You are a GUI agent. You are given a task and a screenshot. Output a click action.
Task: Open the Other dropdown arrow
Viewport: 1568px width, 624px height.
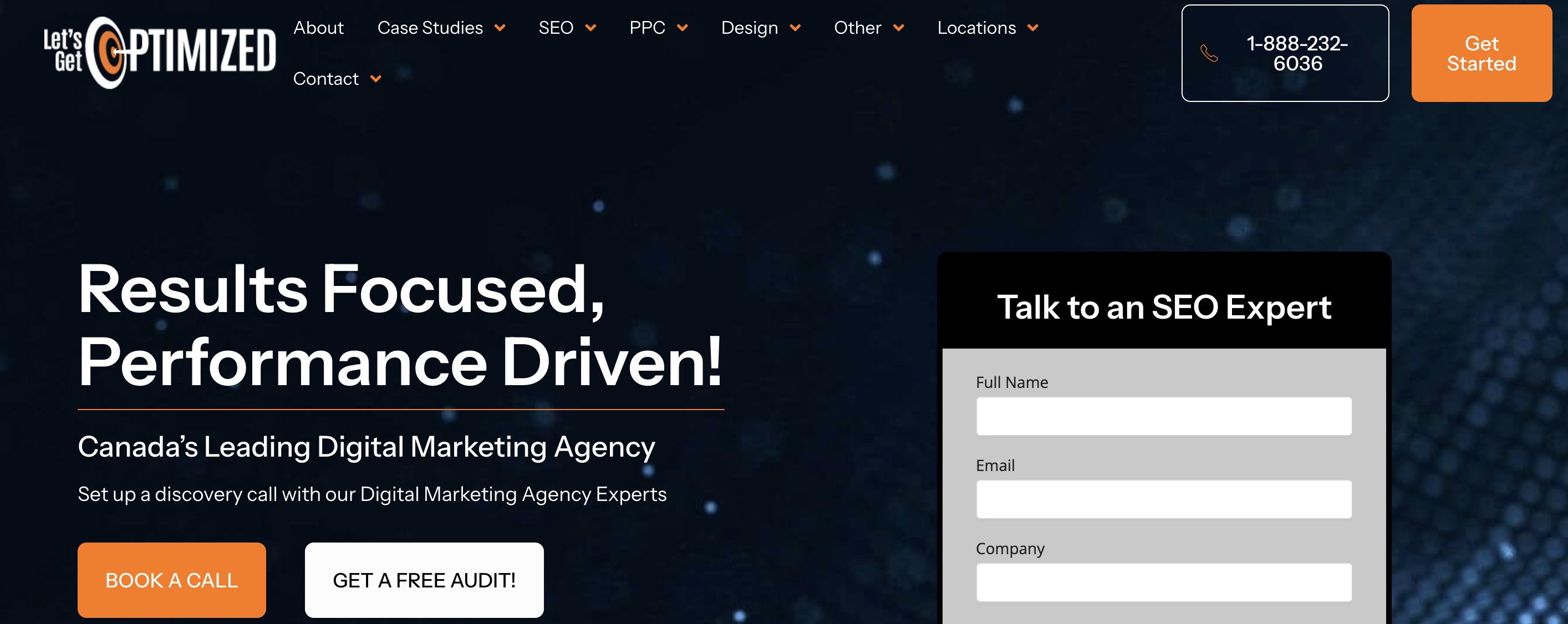(x=898, y=28)
